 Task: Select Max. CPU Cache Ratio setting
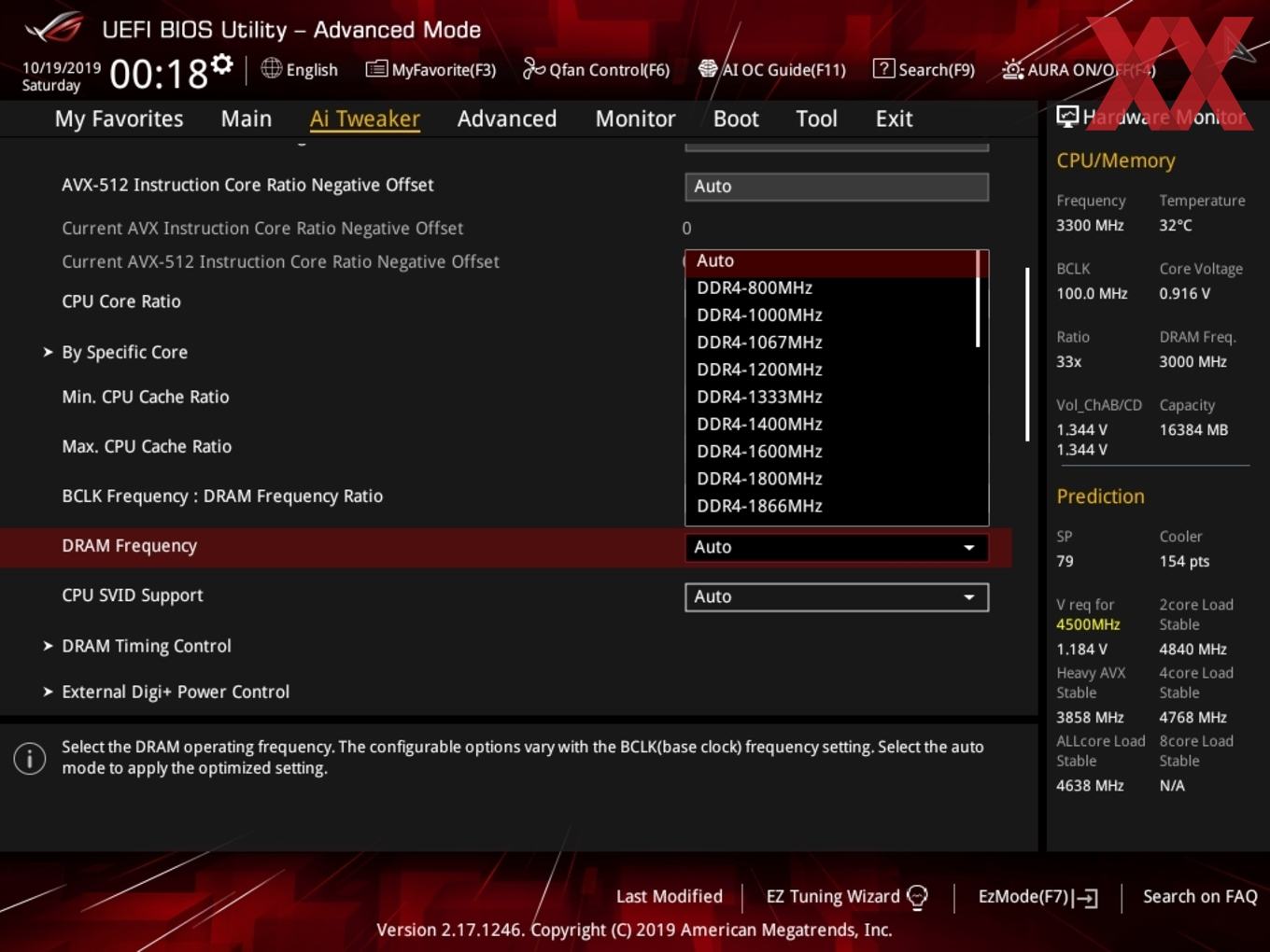pyautogui.click(x=147, y=446)
